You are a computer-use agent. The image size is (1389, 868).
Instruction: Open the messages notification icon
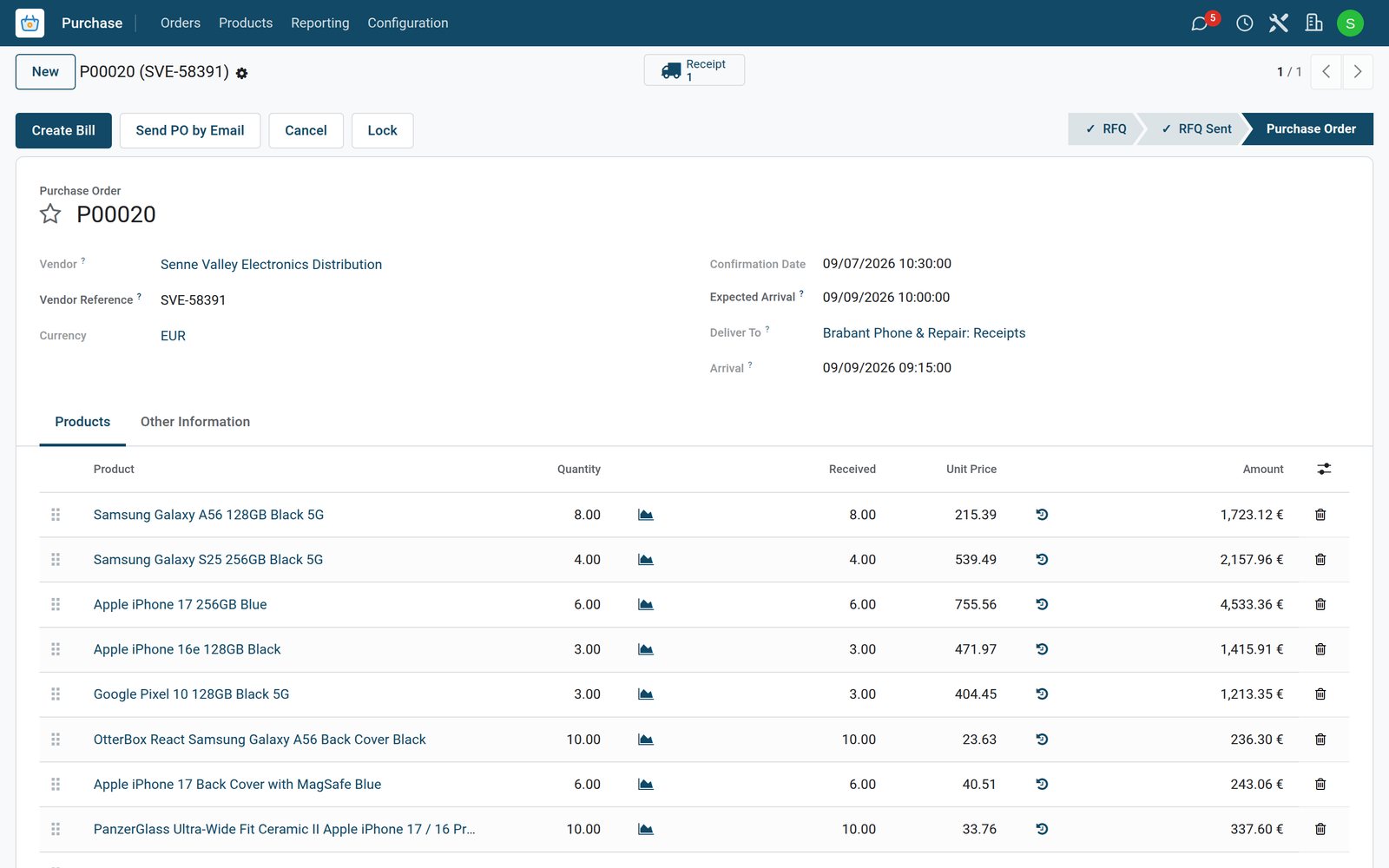(x=1200, y=23)
